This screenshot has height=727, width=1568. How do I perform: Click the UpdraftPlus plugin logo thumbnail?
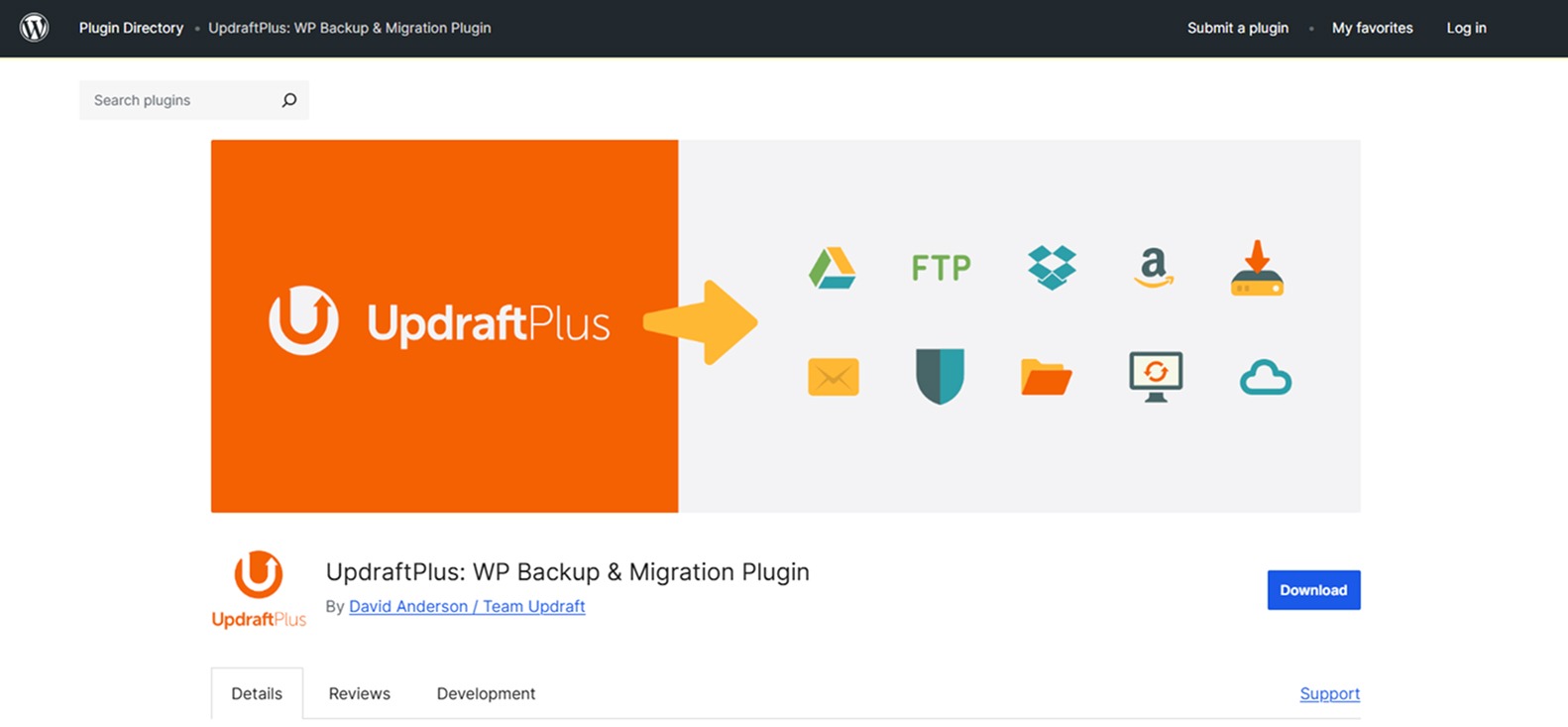tap(259, 589)
